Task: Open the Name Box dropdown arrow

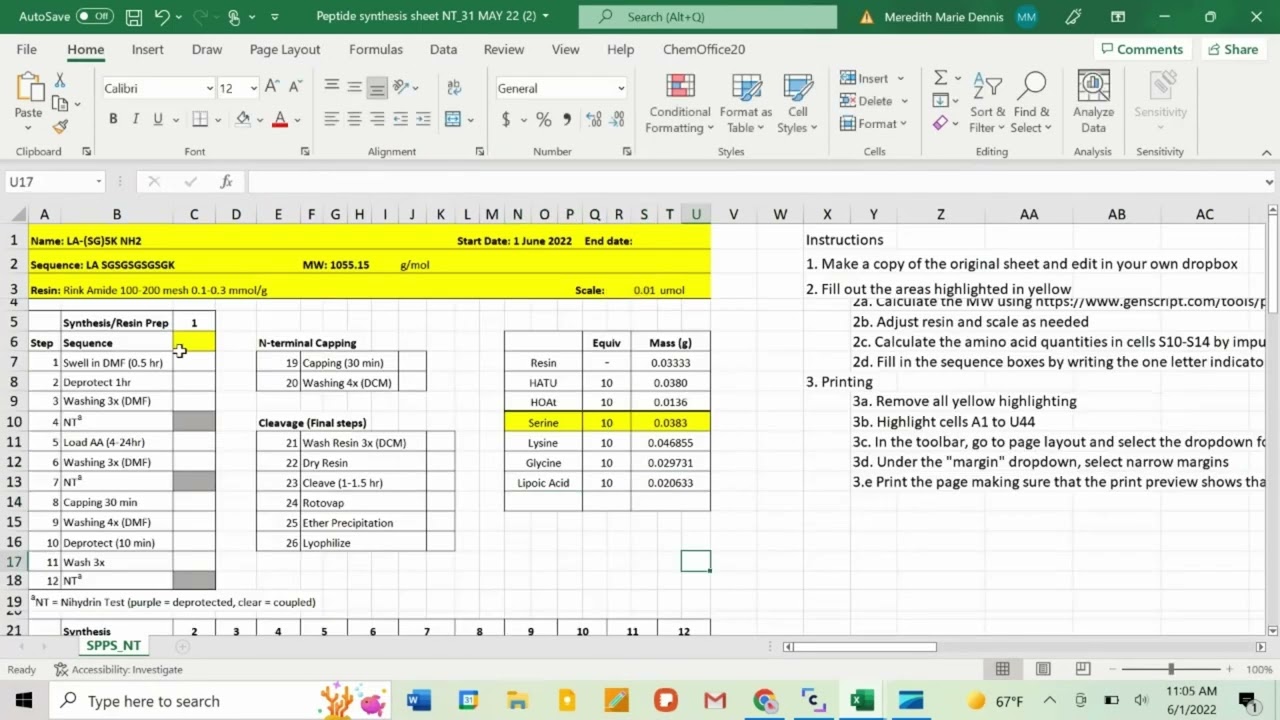Action: coord(98,181)
